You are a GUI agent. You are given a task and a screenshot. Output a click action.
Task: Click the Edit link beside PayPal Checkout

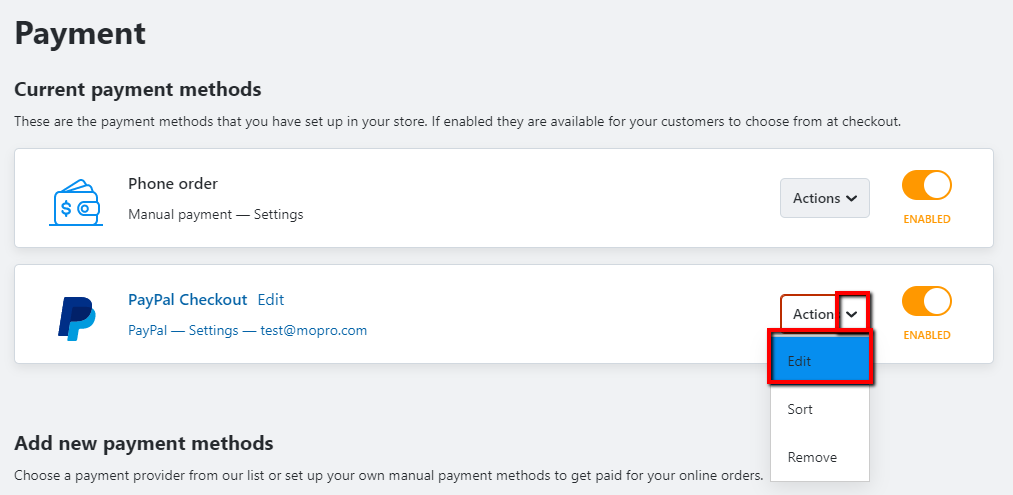pos(271,300)
